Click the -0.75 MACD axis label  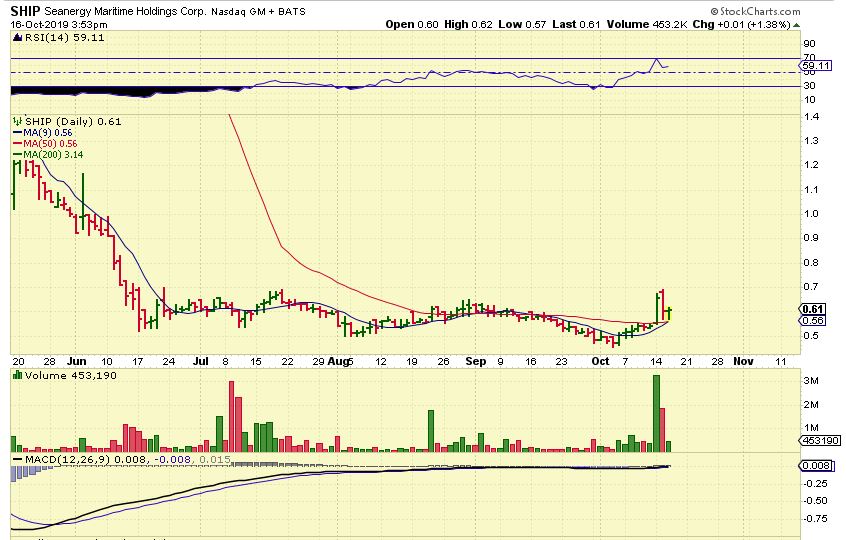[x=815, y=519]
